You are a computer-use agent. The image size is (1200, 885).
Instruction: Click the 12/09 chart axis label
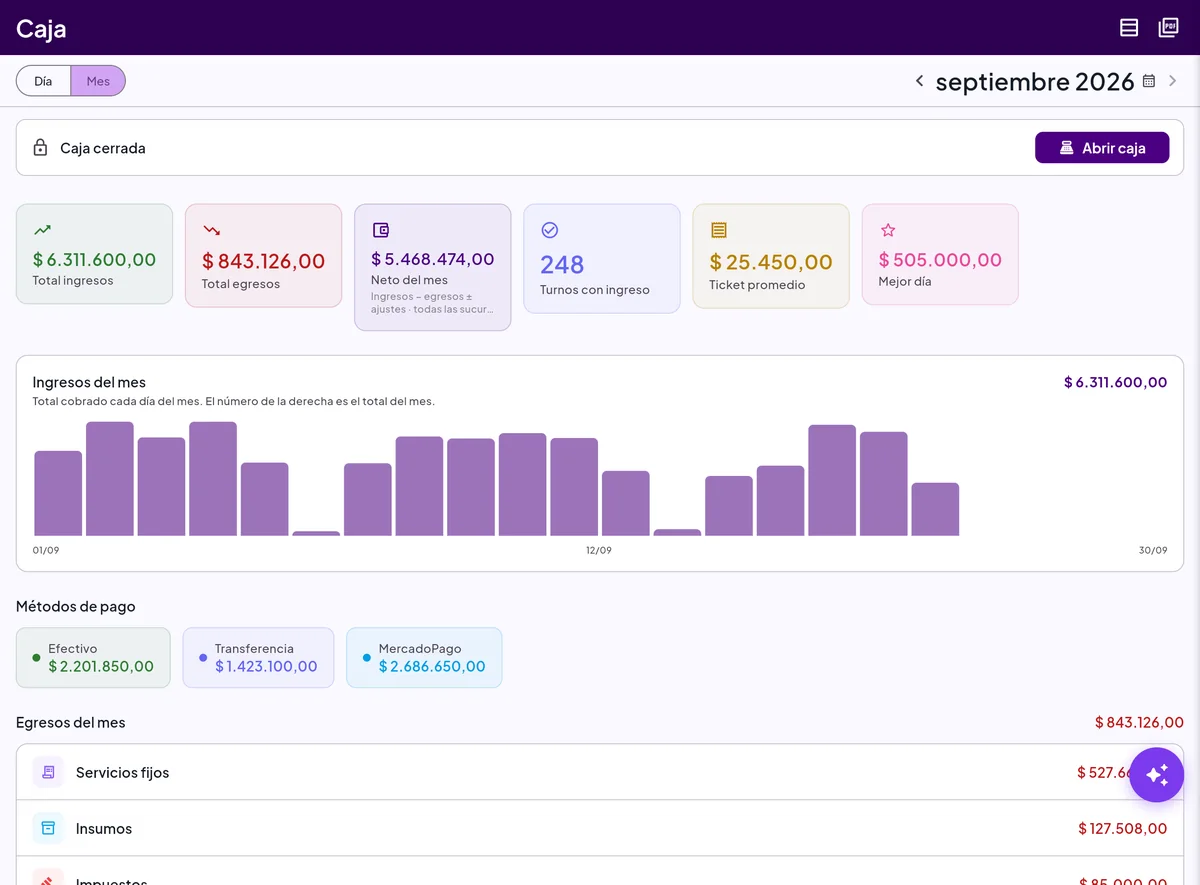point(598,550)
